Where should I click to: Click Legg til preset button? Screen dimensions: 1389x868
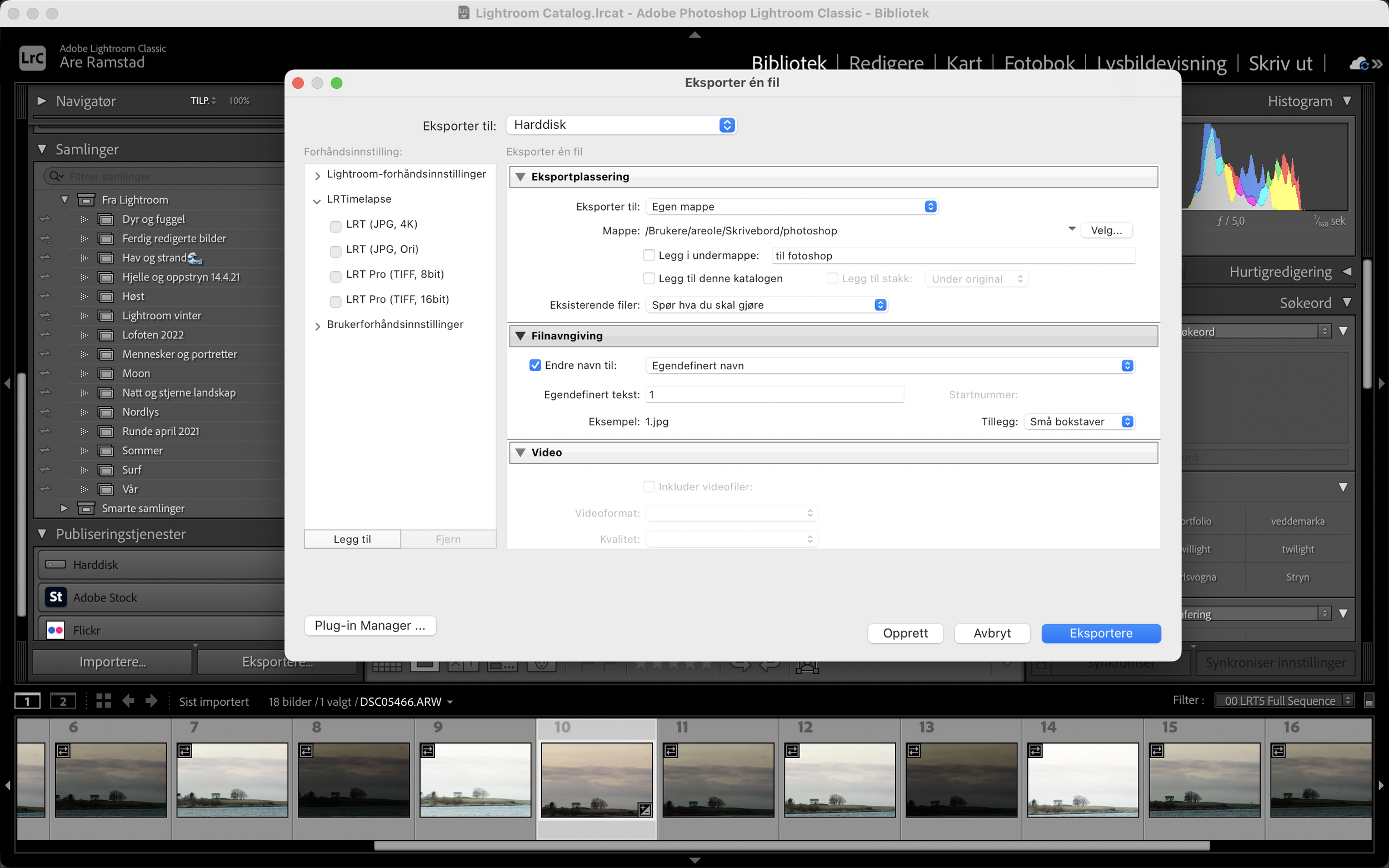pos(352,539)
